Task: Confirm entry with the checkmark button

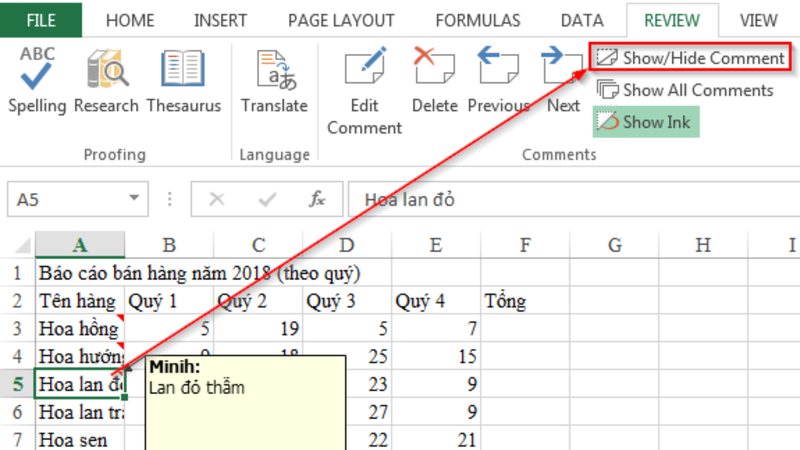Action: pyautogui.click(x=267, y=199)
